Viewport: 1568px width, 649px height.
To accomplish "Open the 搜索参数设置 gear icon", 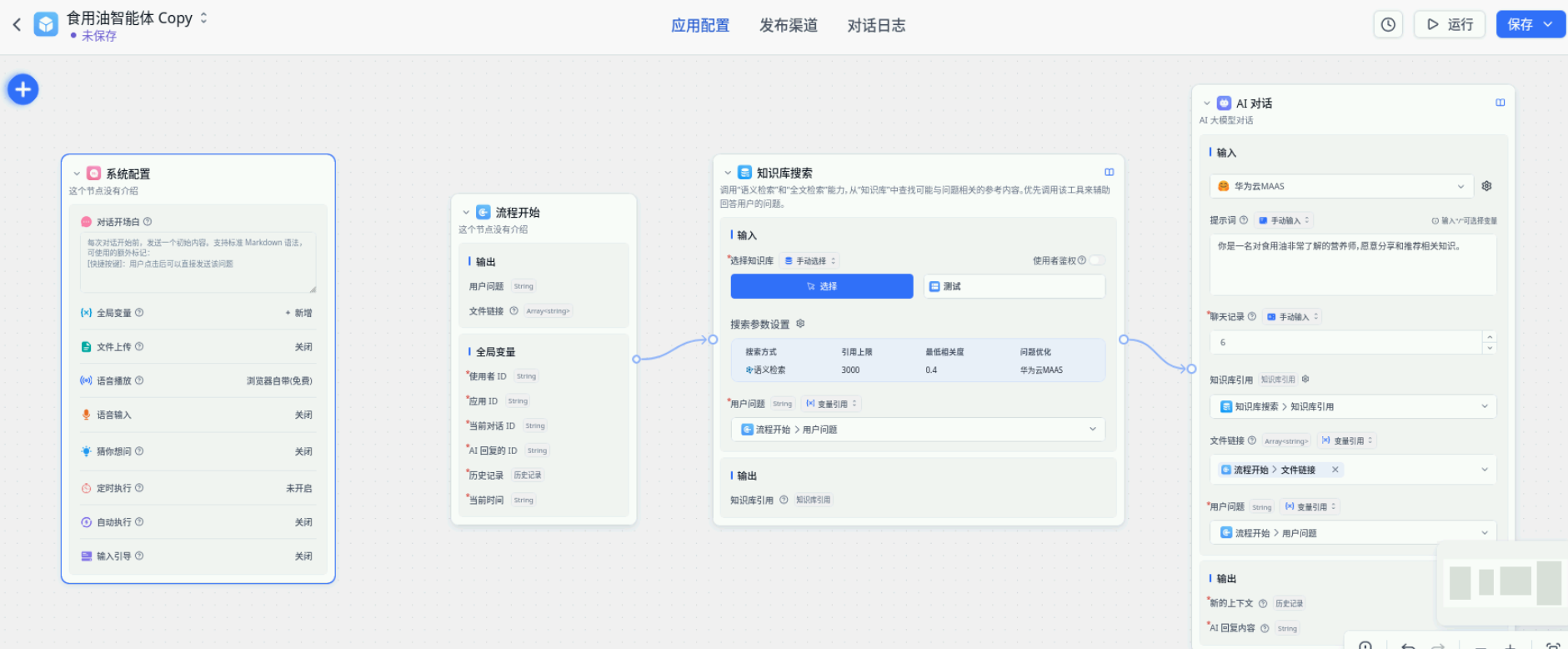I will pyautogui.click(x=800, y=324).
